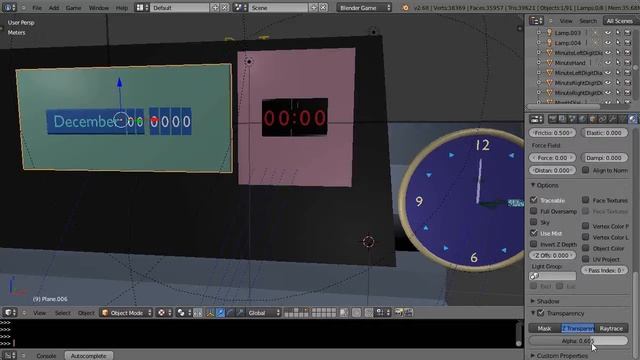Image resolution: width=640 pixels, height=360 pixels.
Task: Collapse the Transparency panel
Action: click(533, 313)
